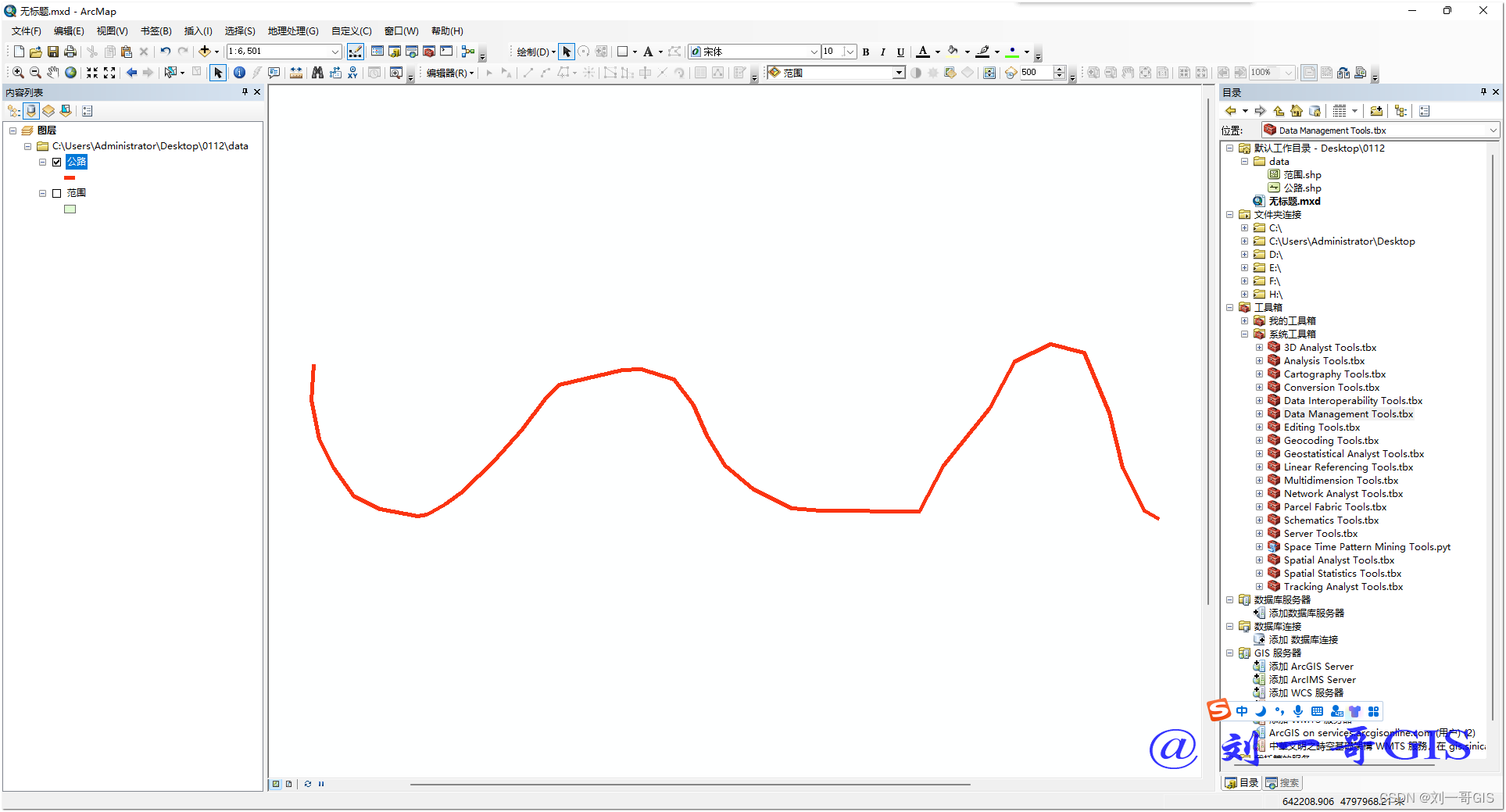Open the Table of Contents window icon
The image size is (1506, 812).
[x=377, y=52]
